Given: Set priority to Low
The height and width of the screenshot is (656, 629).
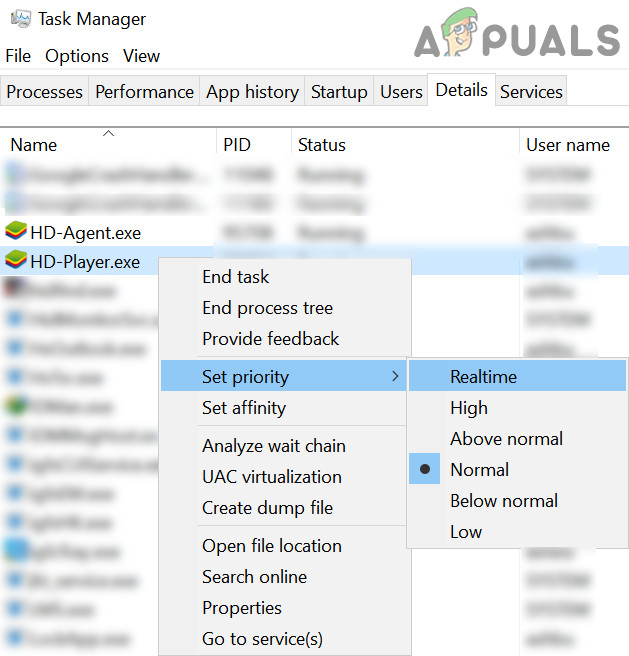Looking at the screenshot, I should [517, 531].
